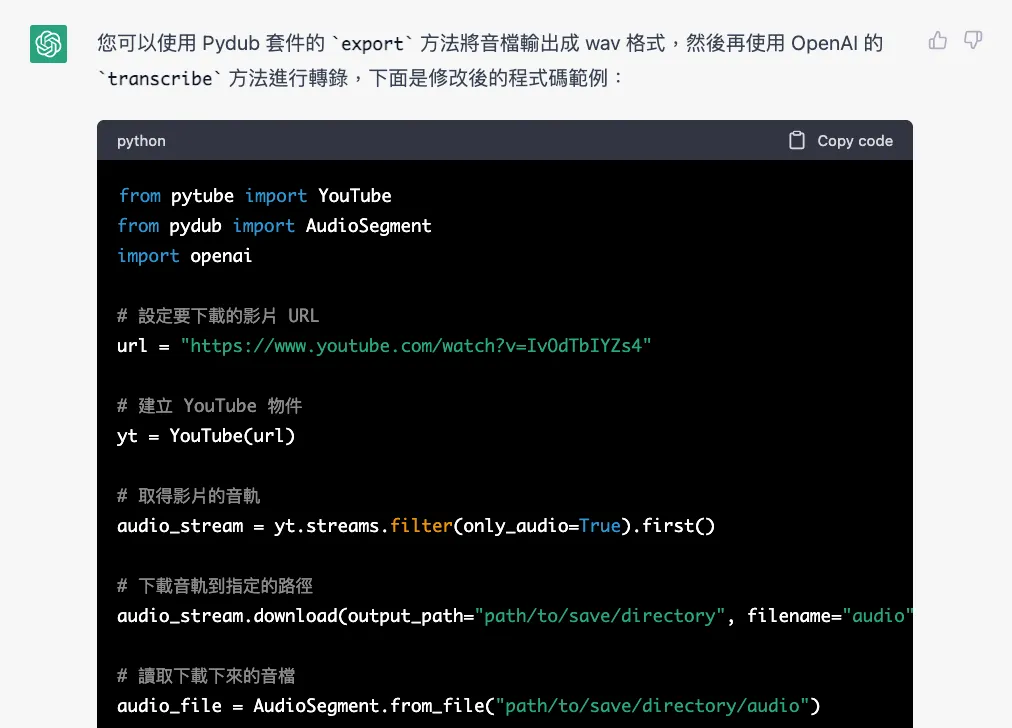Click the line 'yt = YouTube(url)'
Image resolution: width=1012 pixels, height=728 pixels.
pyautogui.click(x=206, y=436)
